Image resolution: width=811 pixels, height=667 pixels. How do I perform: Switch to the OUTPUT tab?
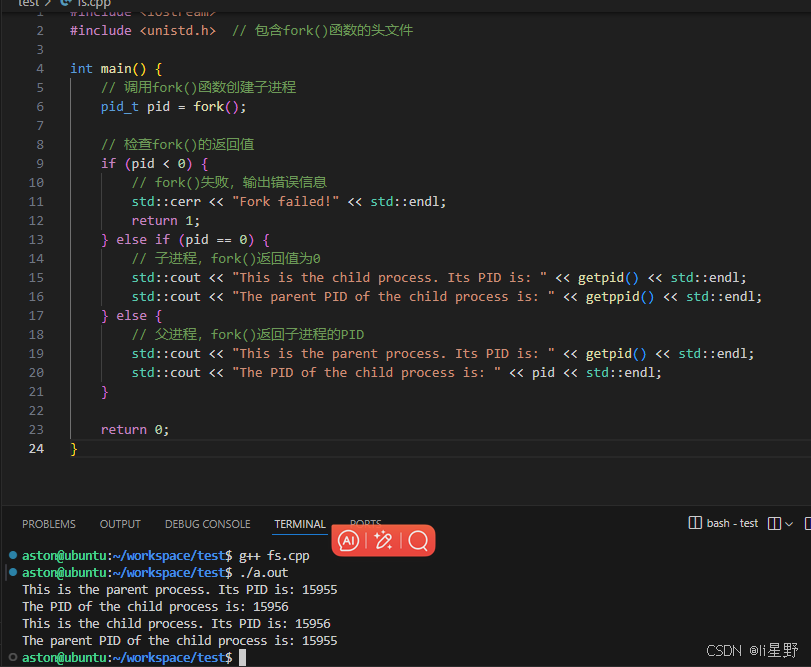pos(120,524)
